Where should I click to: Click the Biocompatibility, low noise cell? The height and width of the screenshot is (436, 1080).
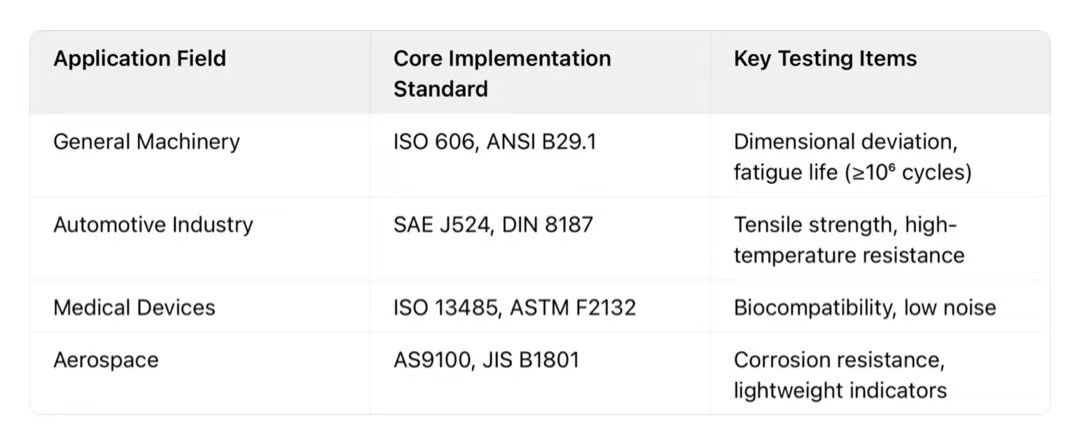(x=864, y=307)
